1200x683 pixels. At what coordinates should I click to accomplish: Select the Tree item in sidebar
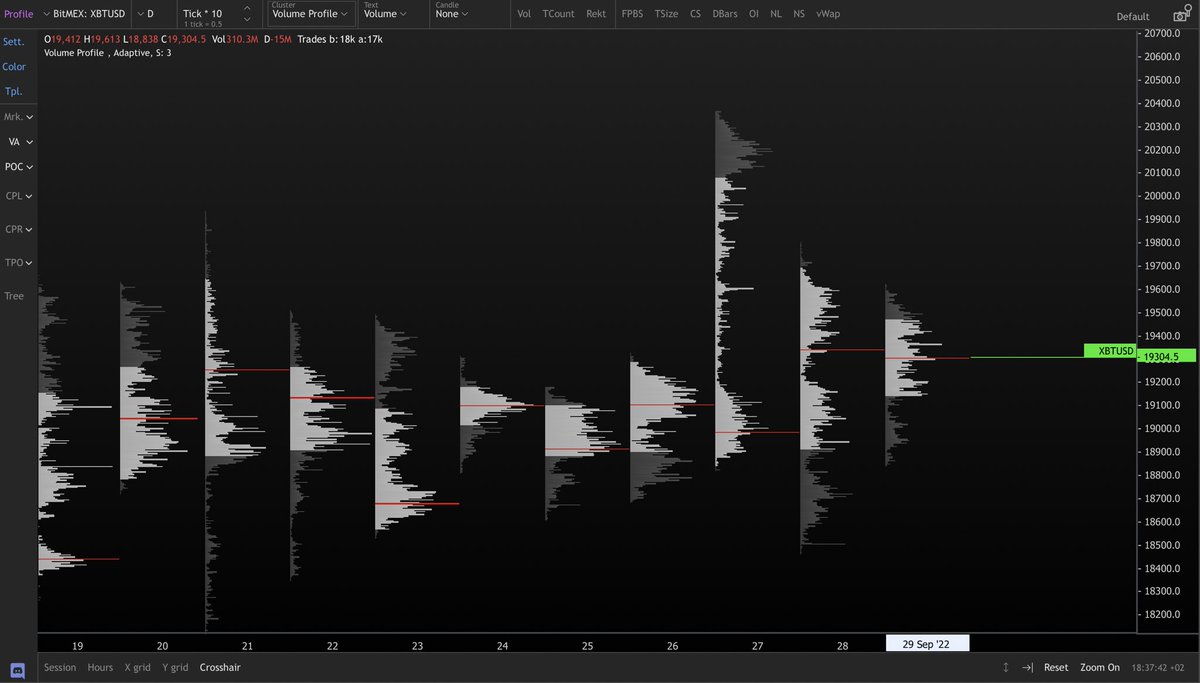point(13,295)
